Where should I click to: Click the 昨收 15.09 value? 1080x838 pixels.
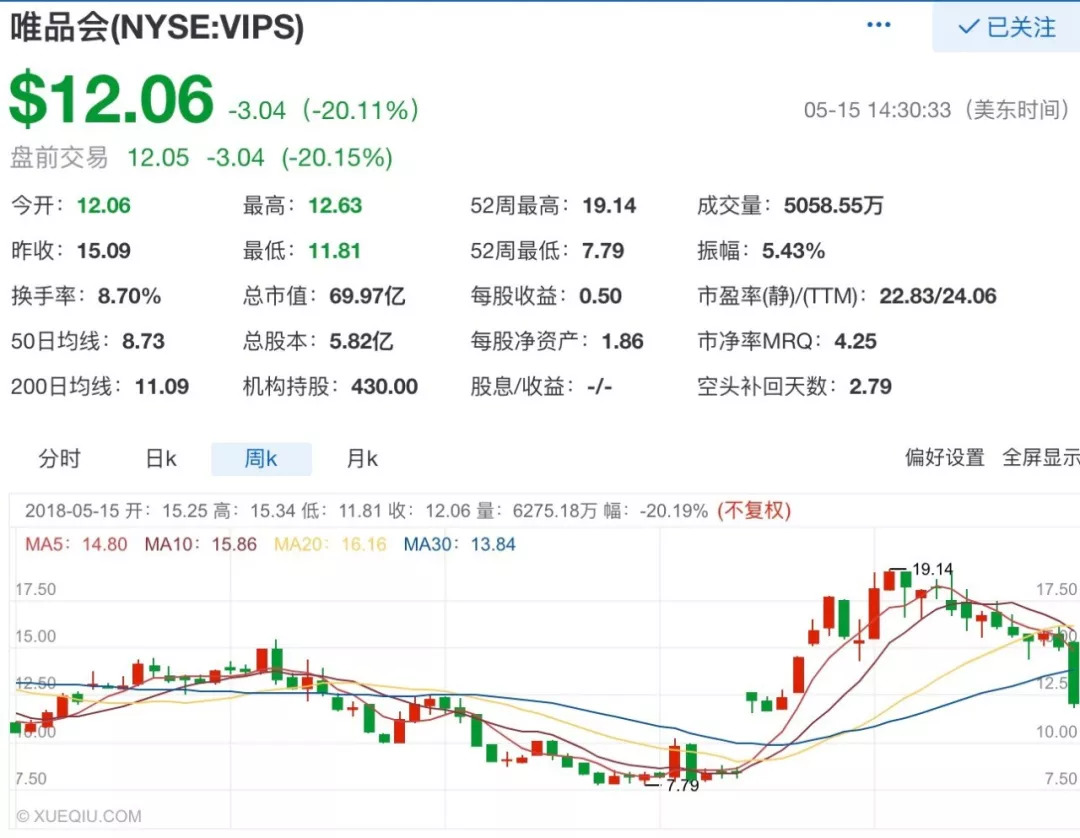(x=103, y=251)
